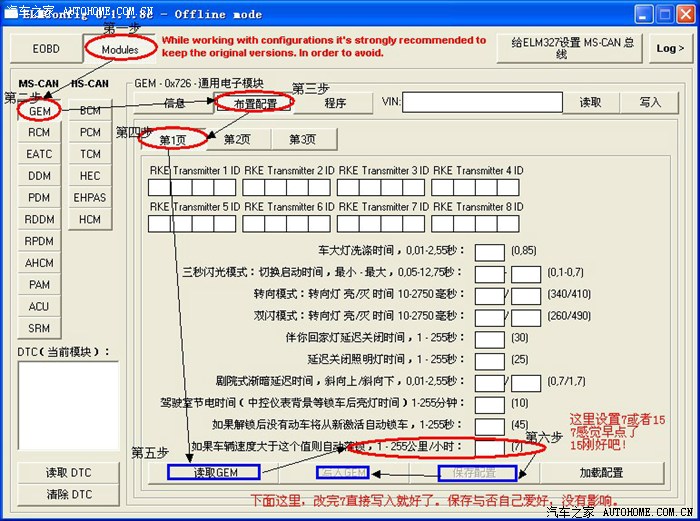Screen dimensions: 700x521
Task: Select the GEM module
Action: point(39,111)
